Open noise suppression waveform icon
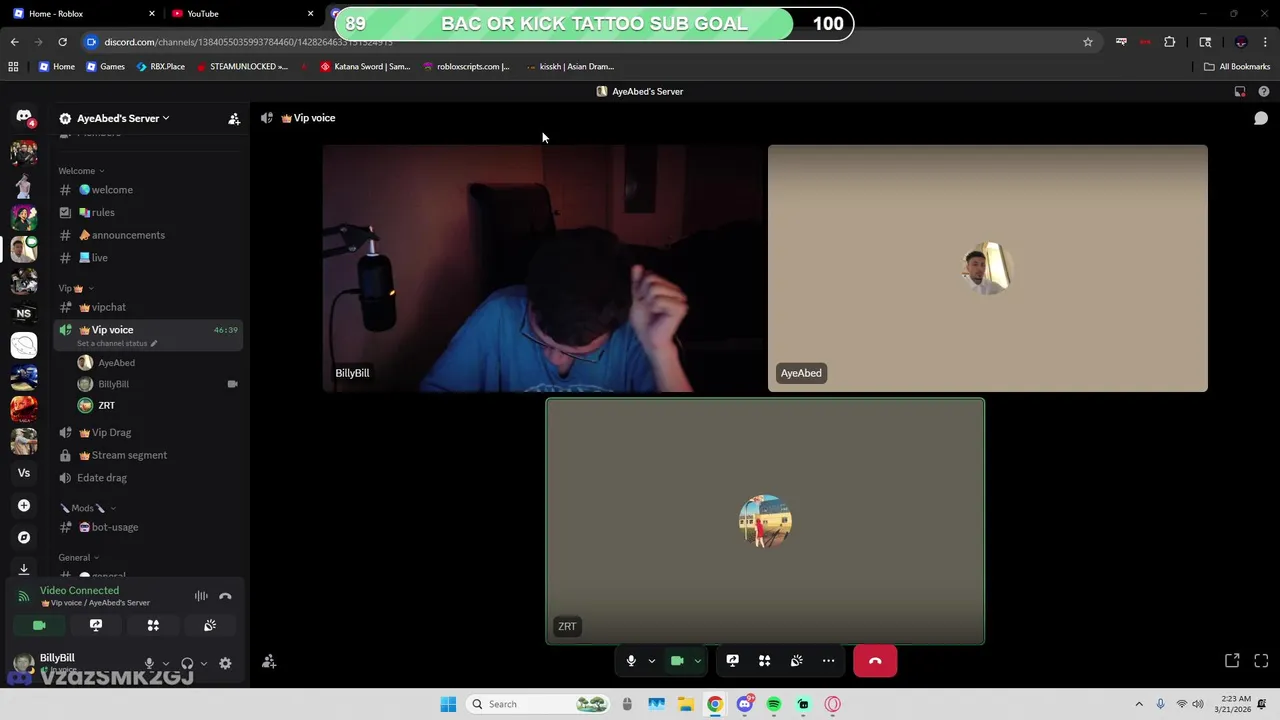This screenshot has height=720, width=1280. 201,596
